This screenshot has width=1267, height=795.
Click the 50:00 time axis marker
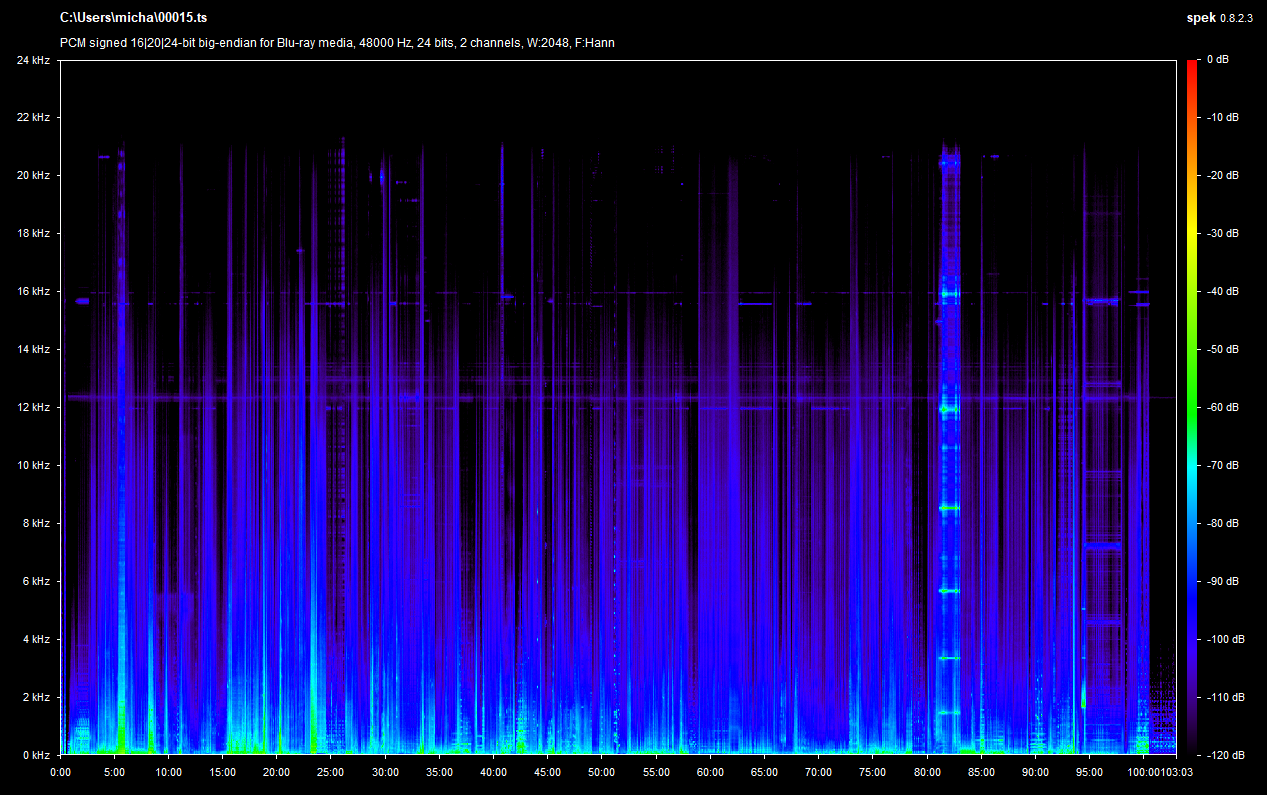(x=602, y=772)
